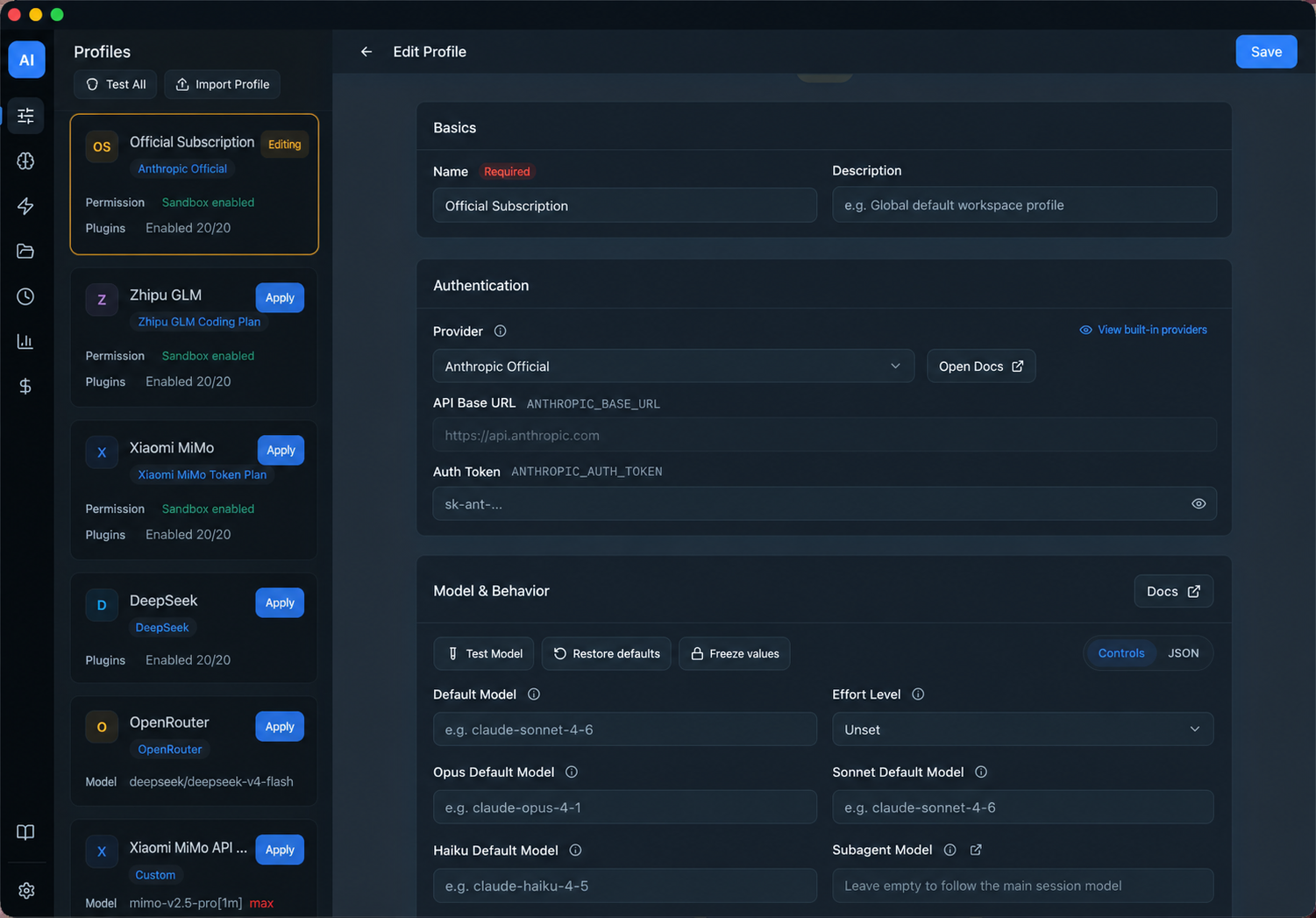Click Test Model button
1316x918 pixels.
pos(484,654)
